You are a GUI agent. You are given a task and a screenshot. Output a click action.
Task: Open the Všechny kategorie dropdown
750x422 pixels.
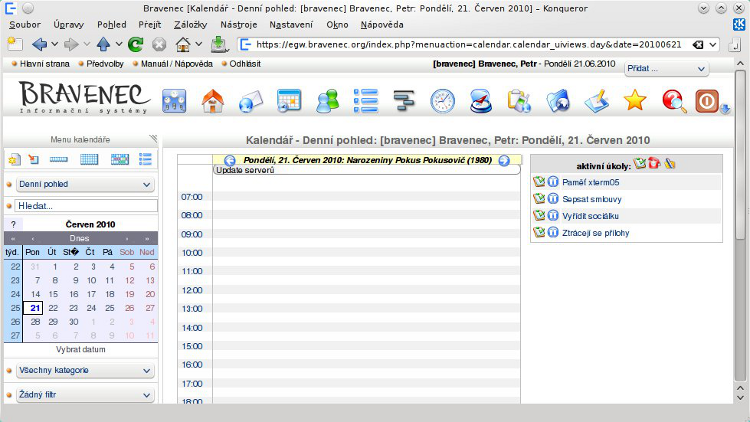pyautogui.click(x=85, y=370)
